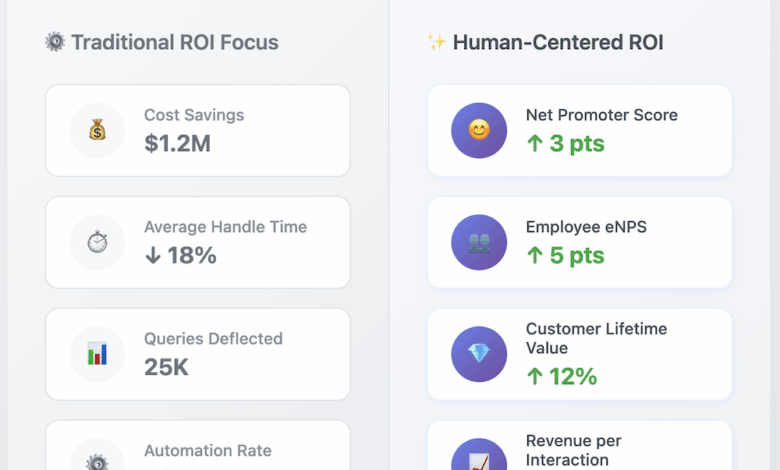Screen dimensions: 780x470
Task: Click the 12% lifetime value figure
Action: click(x=561, y=376)
